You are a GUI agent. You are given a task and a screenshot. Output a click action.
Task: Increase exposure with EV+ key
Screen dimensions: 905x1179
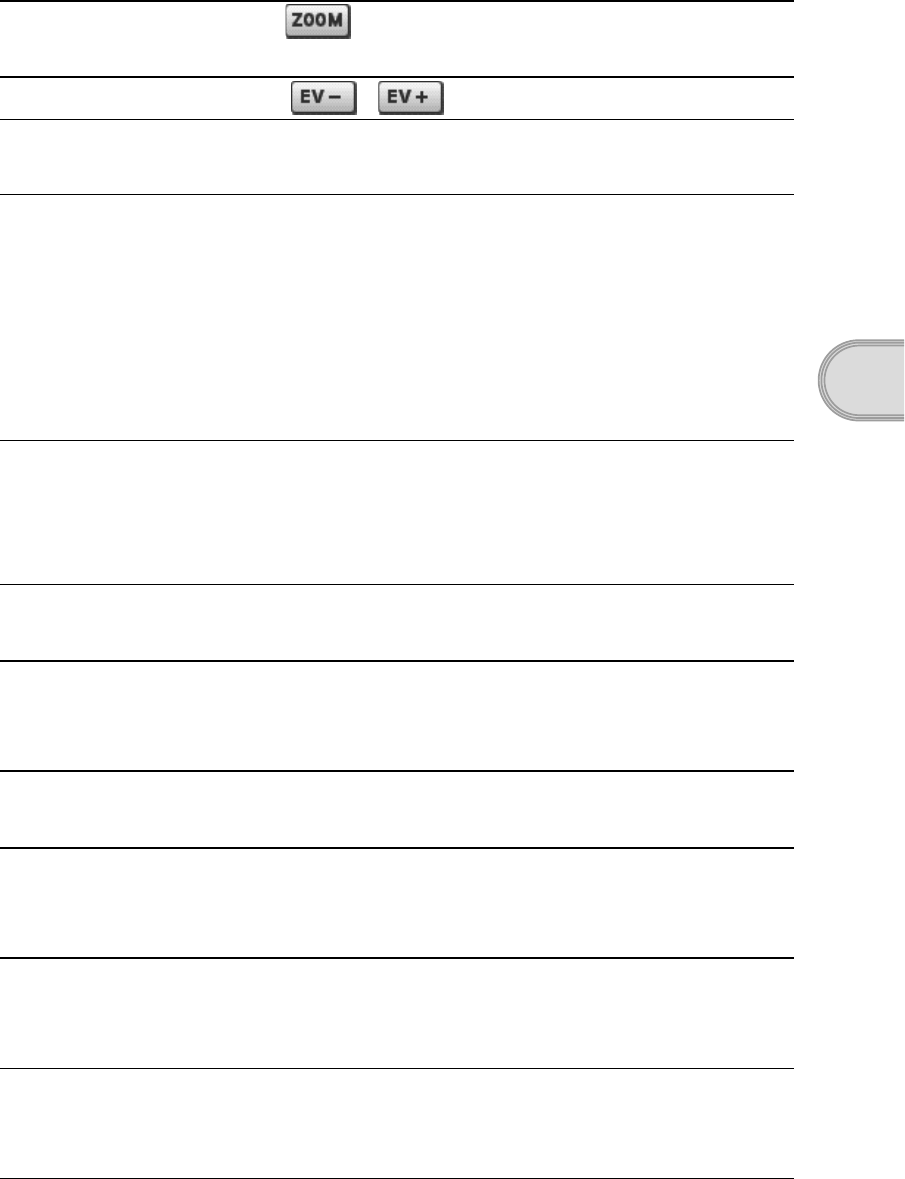click(x=410, y=98)
